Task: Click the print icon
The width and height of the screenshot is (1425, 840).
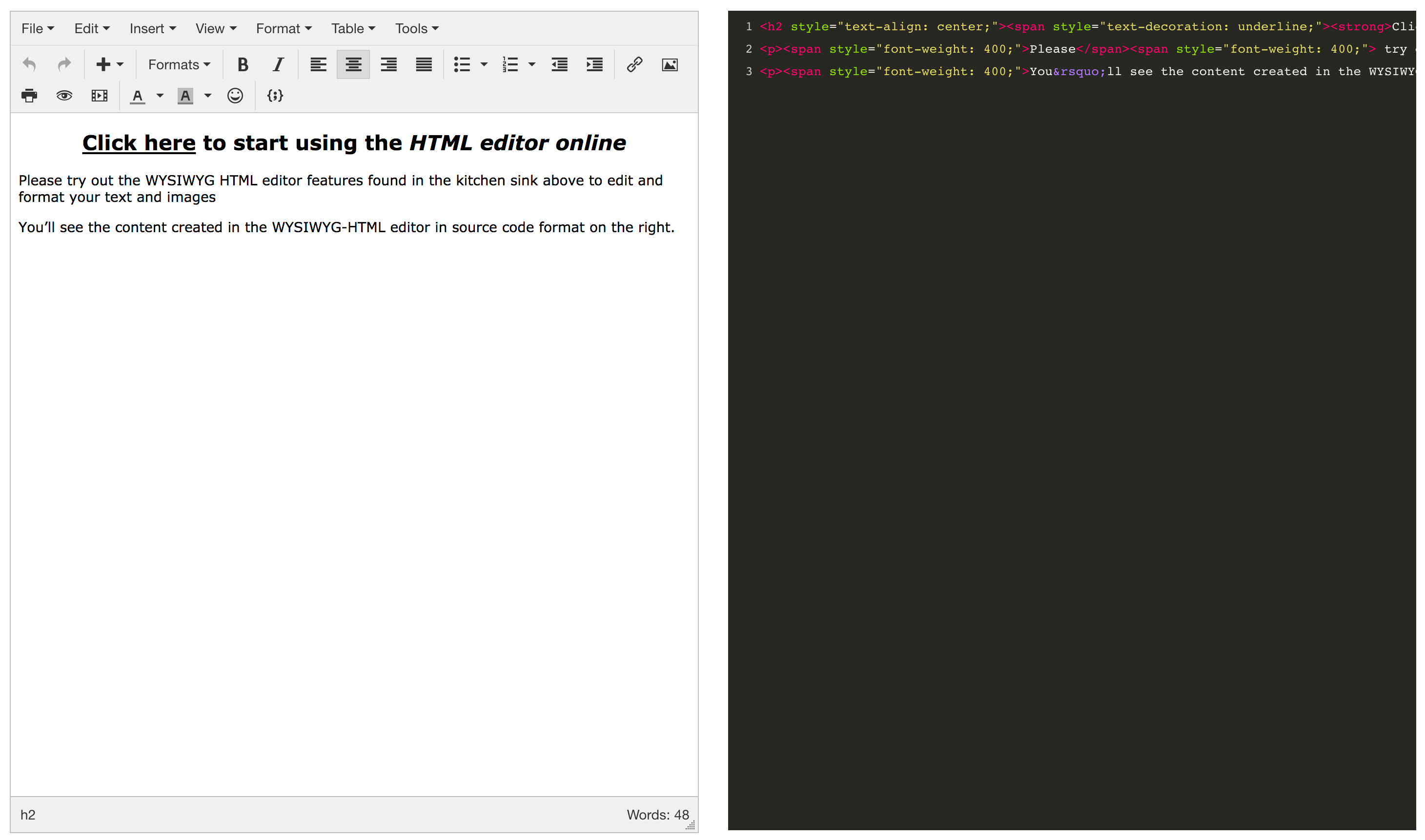Action: point(29,96)
